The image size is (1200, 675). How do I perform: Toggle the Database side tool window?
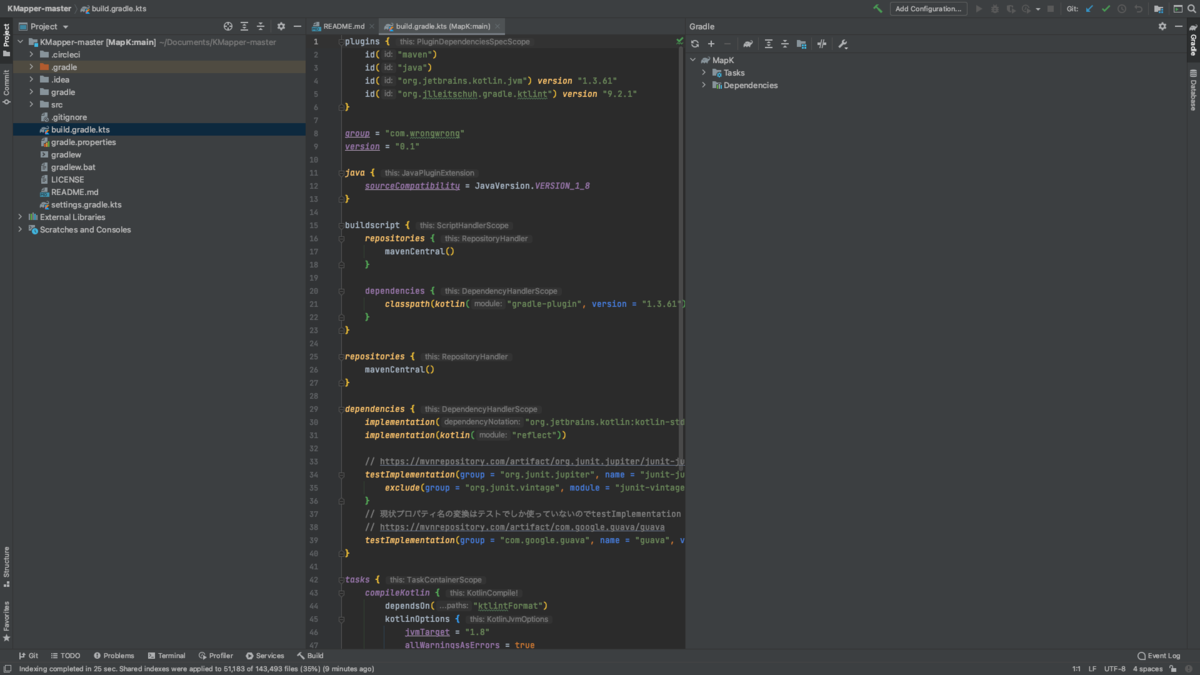tap(1193, 90)
